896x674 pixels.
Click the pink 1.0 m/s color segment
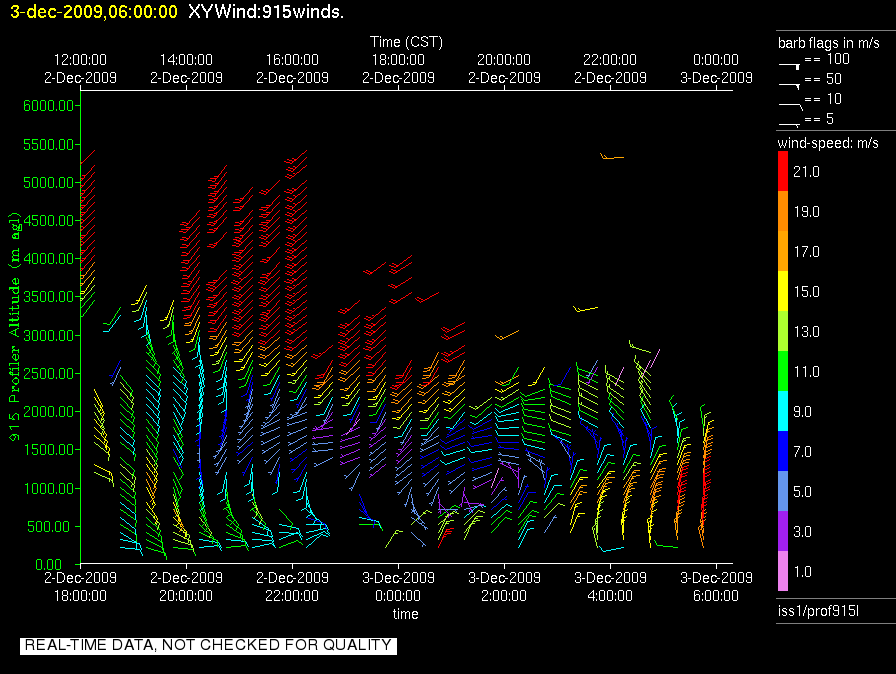tap(783, 571)
